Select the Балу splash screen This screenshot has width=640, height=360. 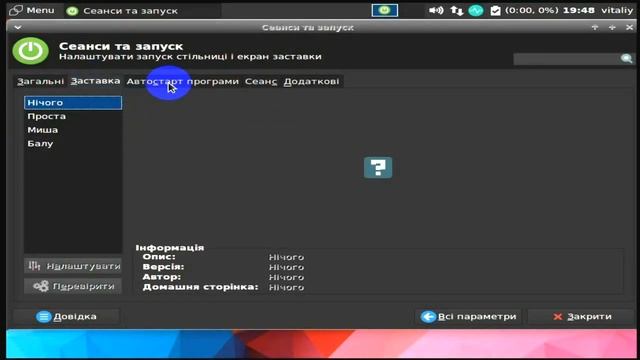click(x=73, y=144)
